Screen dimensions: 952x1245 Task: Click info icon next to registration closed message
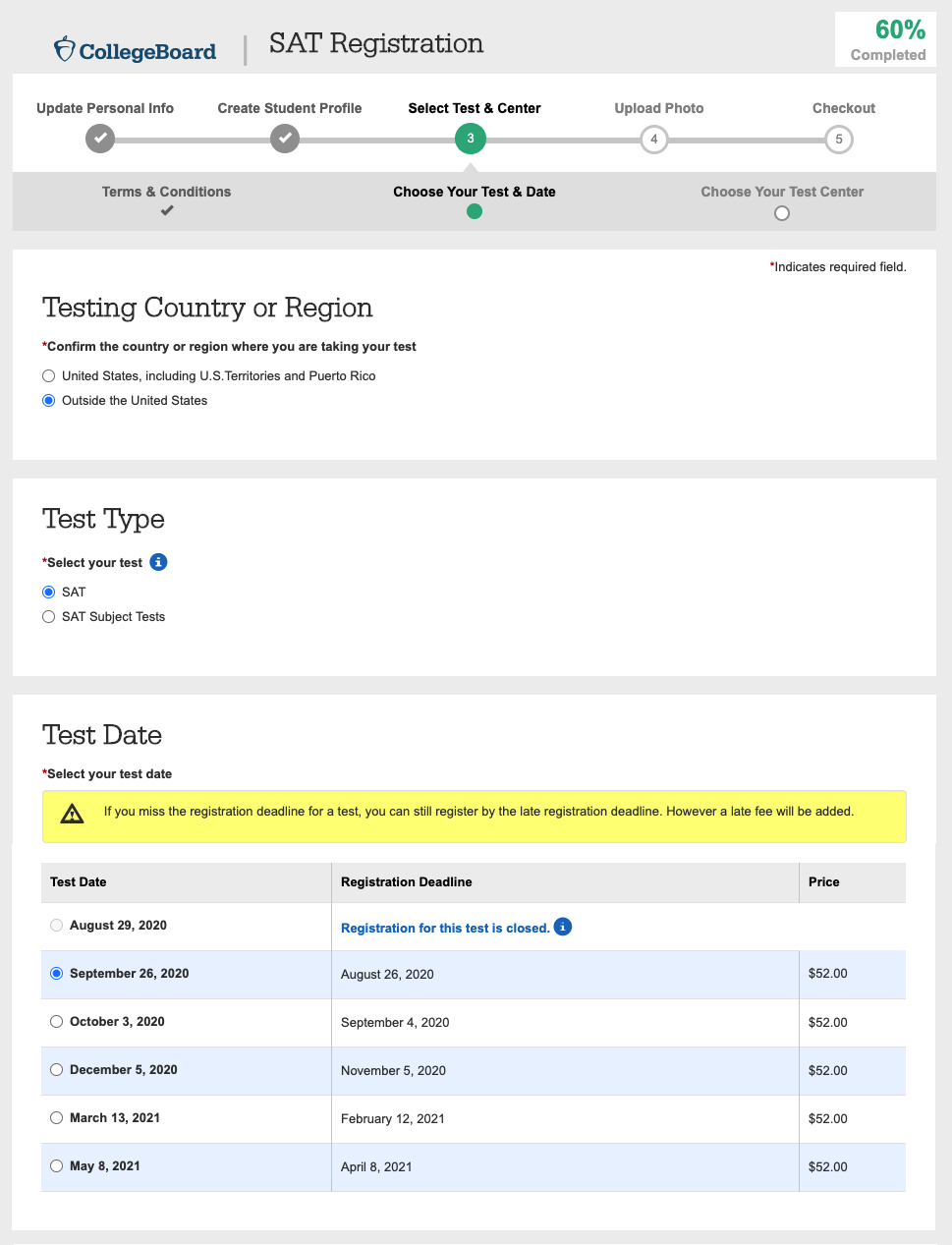[x=563, y=927]
